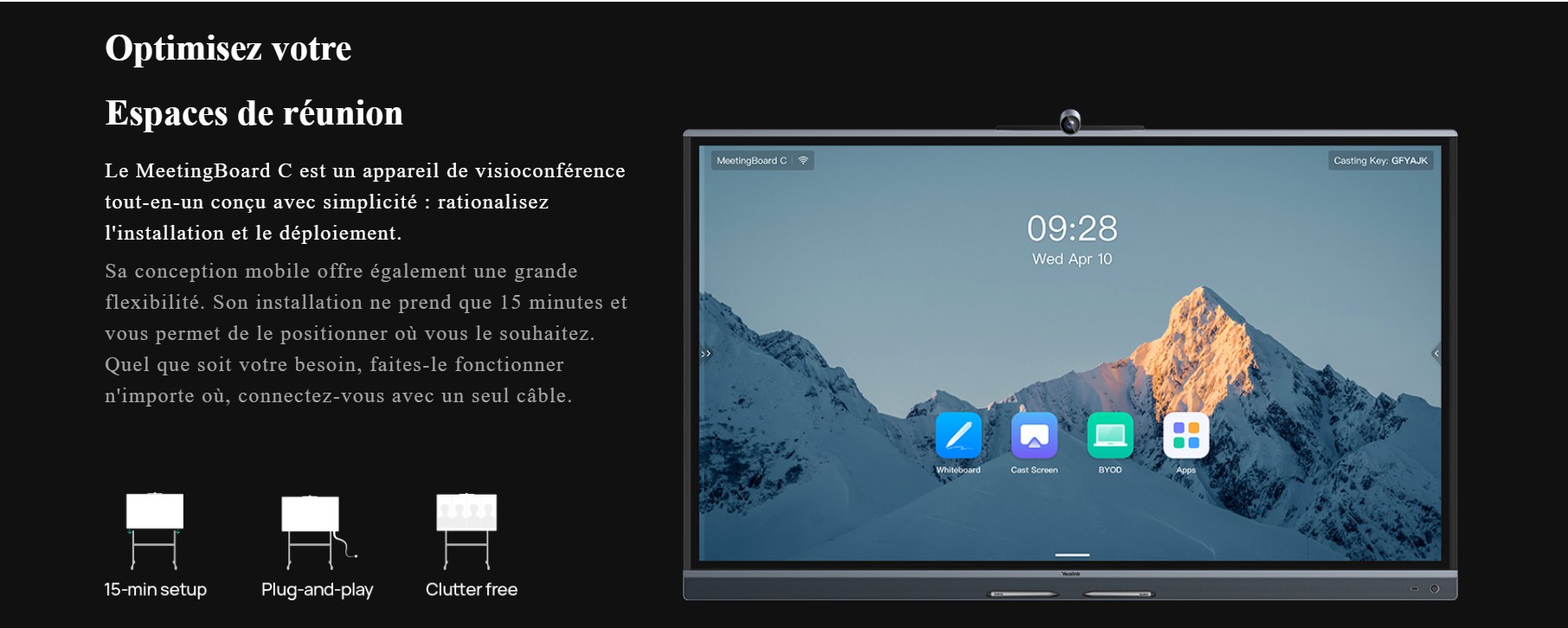Click the Yealink logo on the bezel

[x=1070, y=574]
